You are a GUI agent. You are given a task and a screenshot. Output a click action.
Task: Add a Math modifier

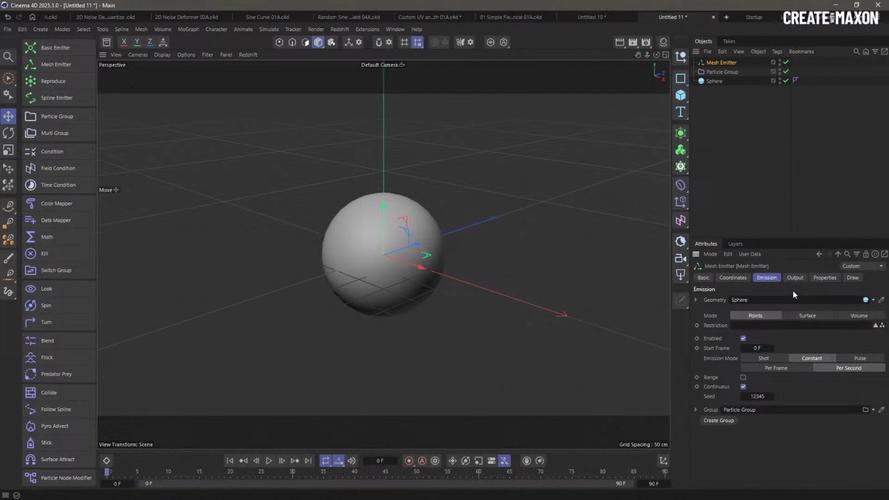coord(46,237)
